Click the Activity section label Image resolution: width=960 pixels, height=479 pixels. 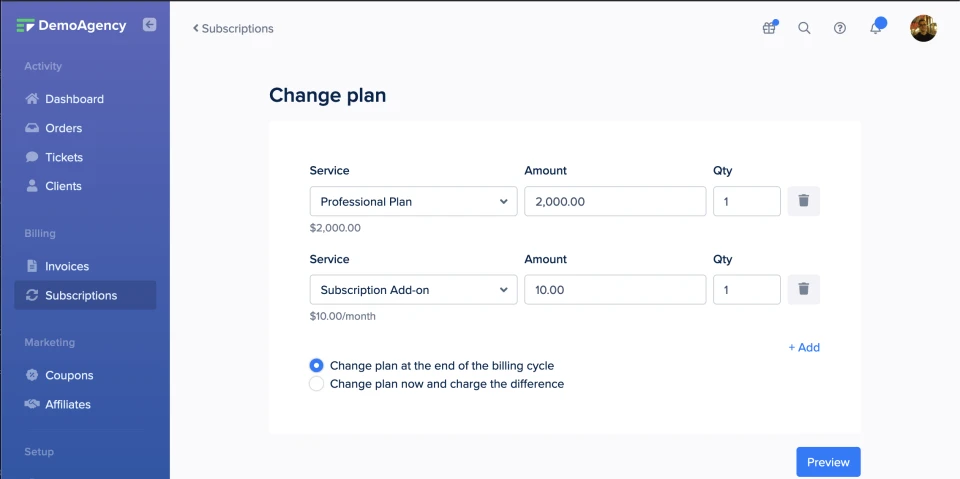point(43,66)
